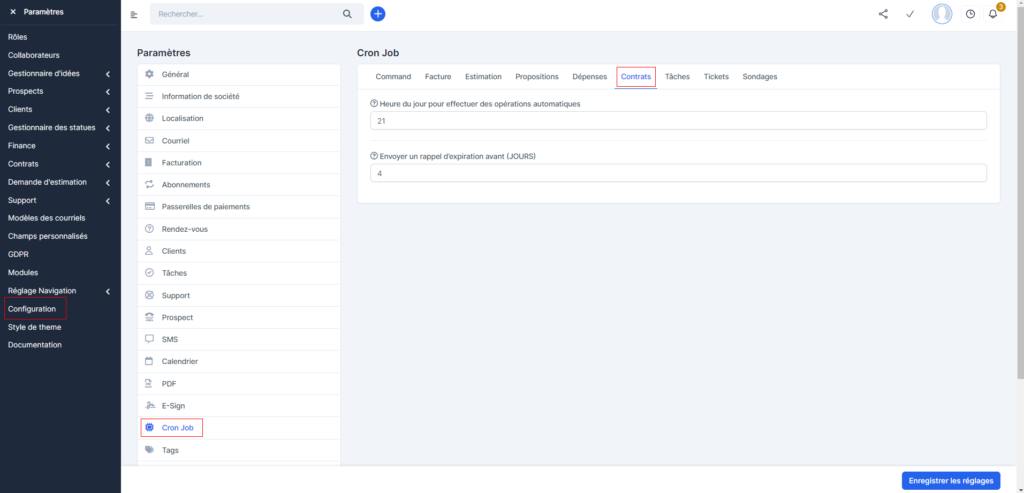Screen dimensions: 1024x493
Task: Click the repeat icon for Abonnements
Action: click(x=149, y=185)
